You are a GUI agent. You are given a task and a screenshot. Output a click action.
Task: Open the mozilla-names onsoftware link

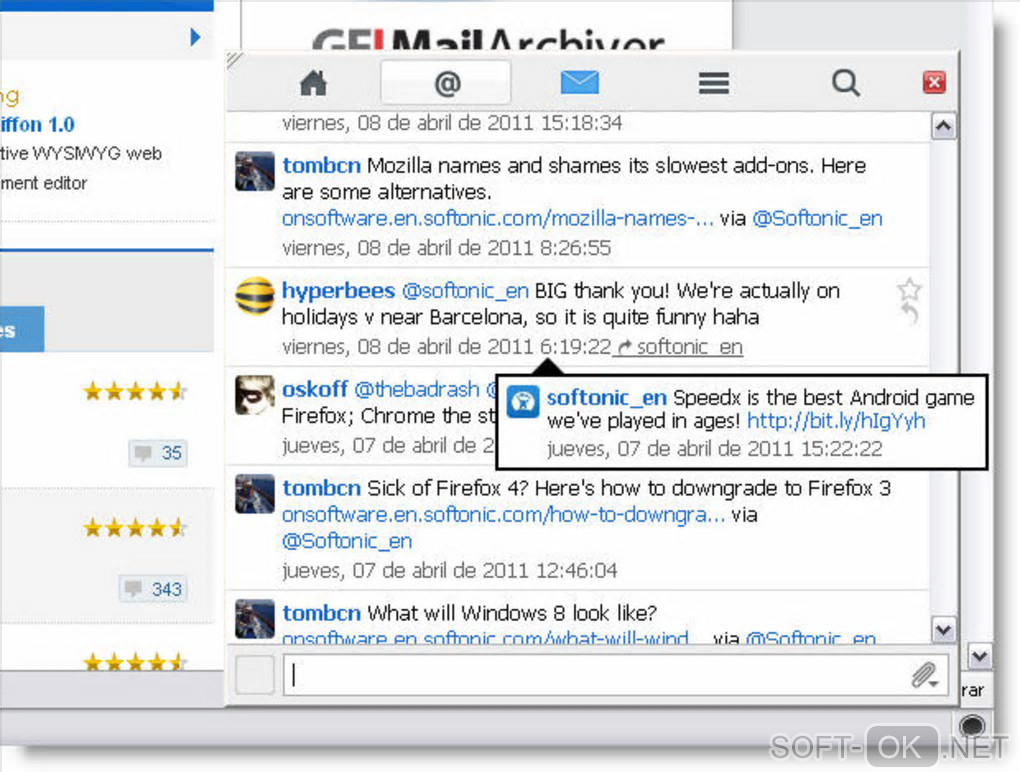(x=498, y=219)
